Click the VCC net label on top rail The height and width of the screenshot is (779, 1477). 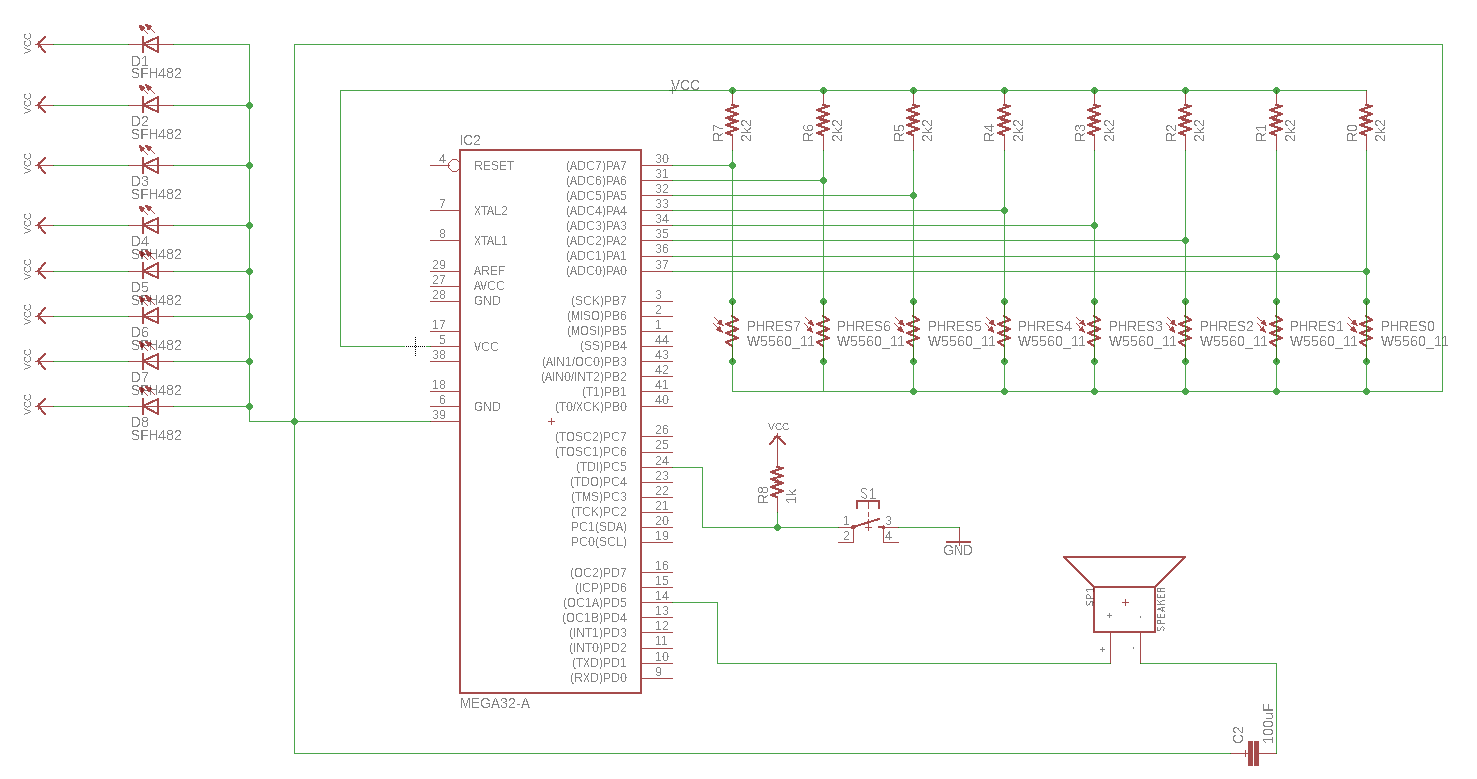pyautogui.click(x=685, y=86)
